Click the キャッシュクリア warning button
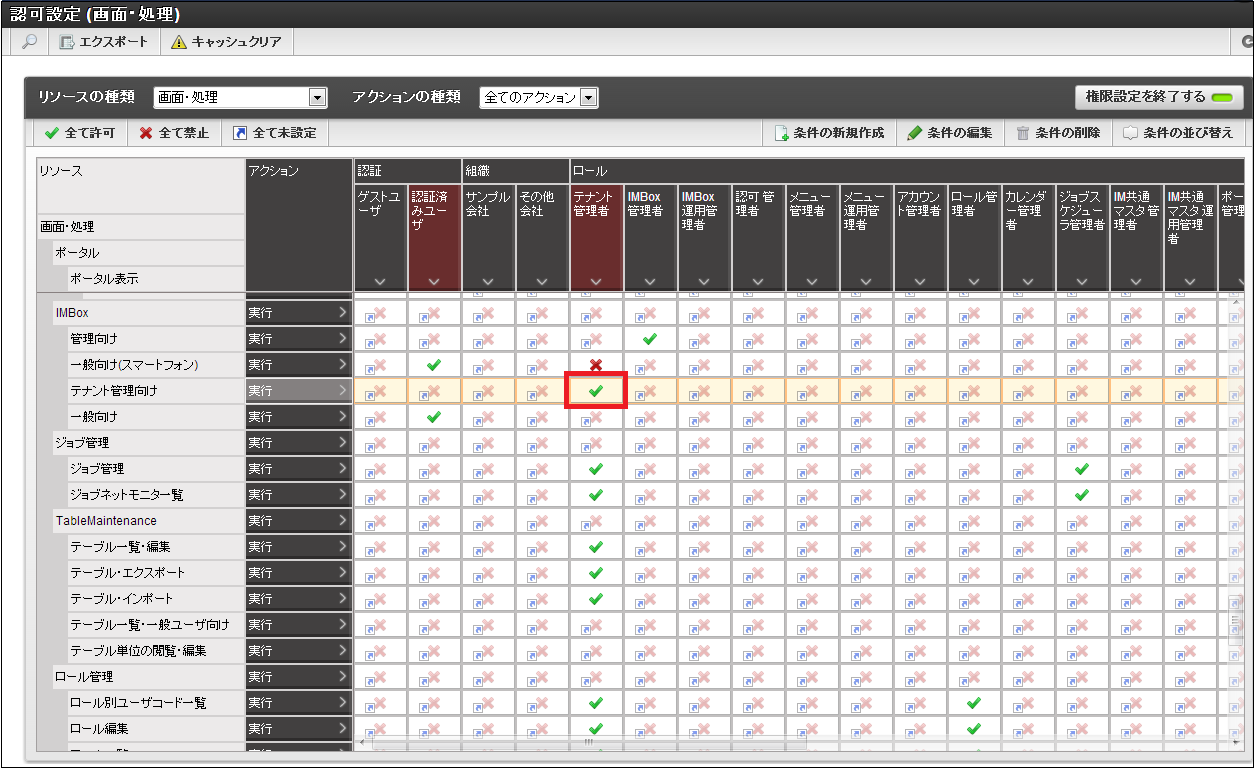The height and width of the screenshot is (768, 1254). [227, 42]
